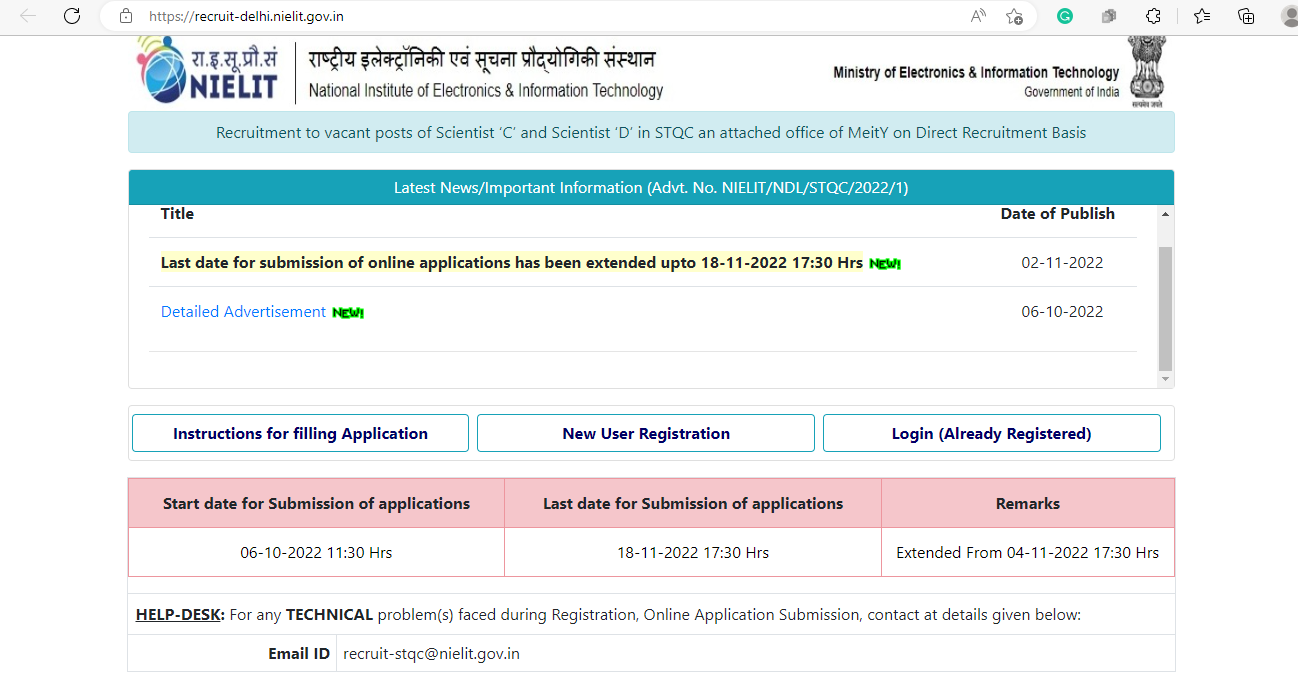The height and width of the screenshot is (682, 1298).
Task: Click the 06-10-2022 11:30 Hrs cell
Action: (316, 552)
